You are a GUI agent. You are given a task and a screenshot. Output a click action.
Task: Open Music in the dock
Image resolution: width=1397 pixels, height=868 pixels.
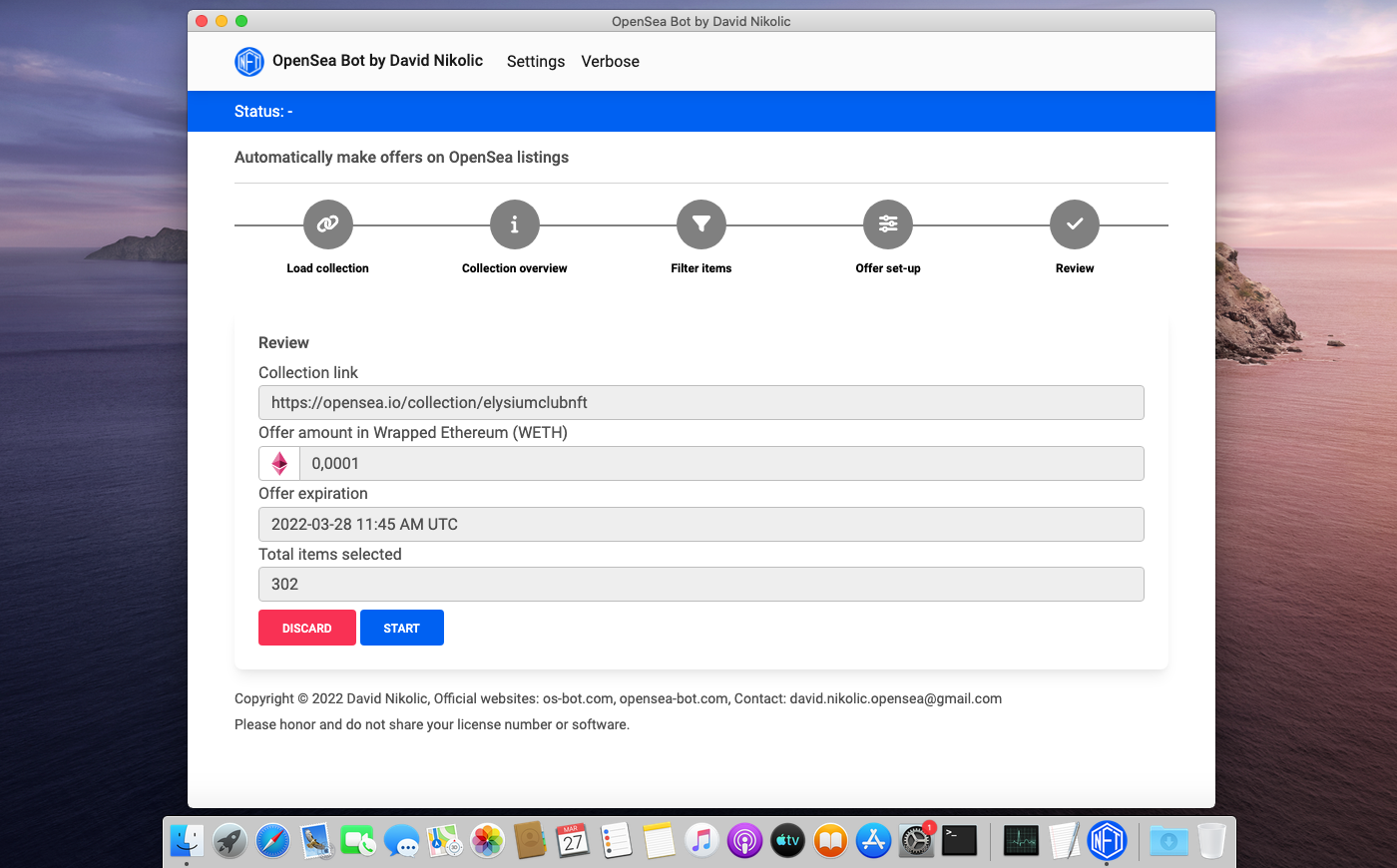(x=701, y=841)
